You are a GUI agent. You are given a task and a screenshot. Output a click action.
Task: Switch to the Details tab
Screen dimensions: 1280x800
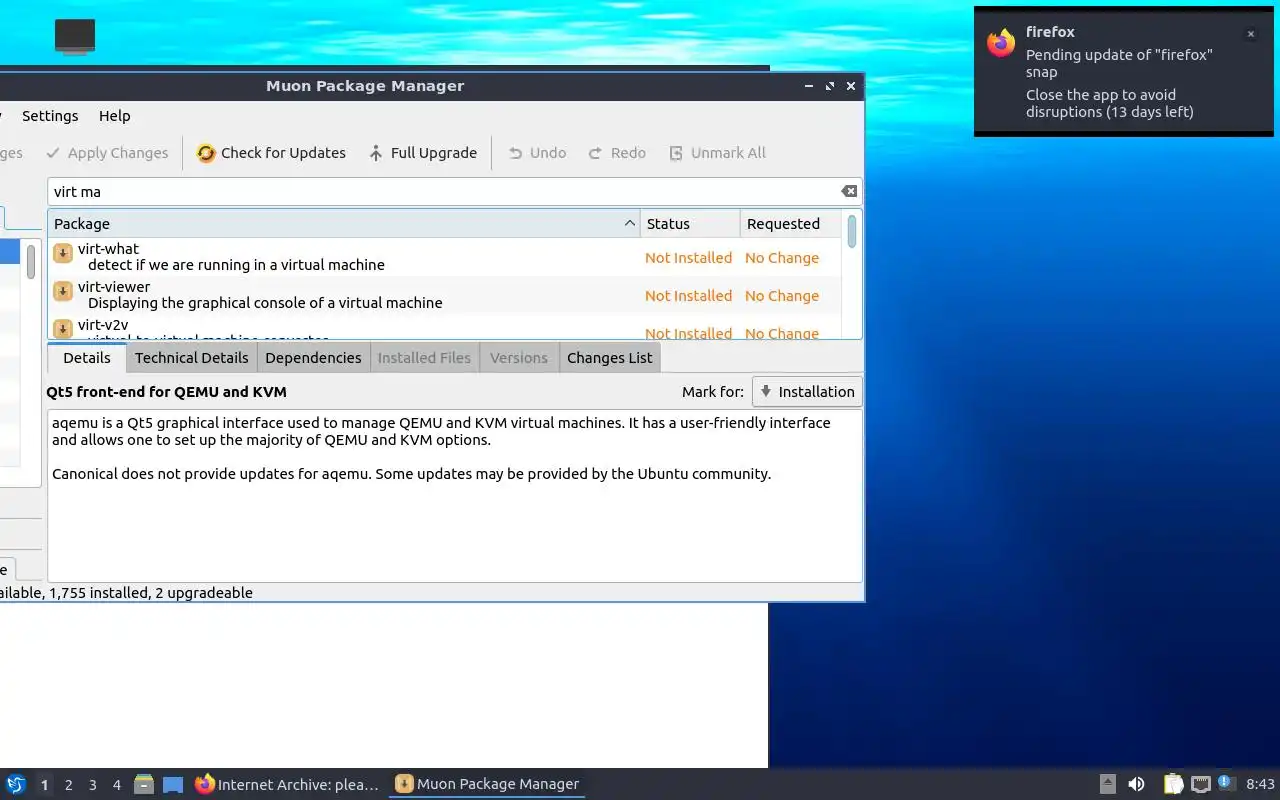click(87, 358)
